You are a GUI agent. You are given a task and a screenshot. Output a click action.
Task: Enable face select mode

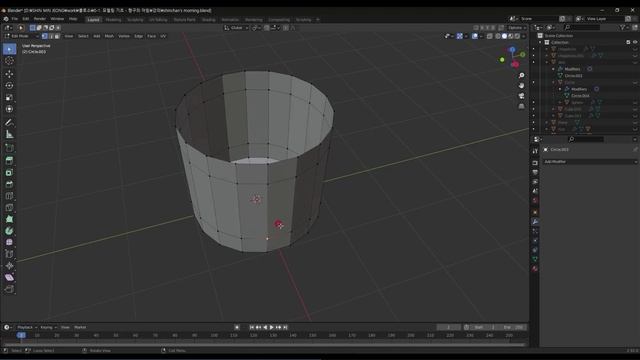click(57, 36)
